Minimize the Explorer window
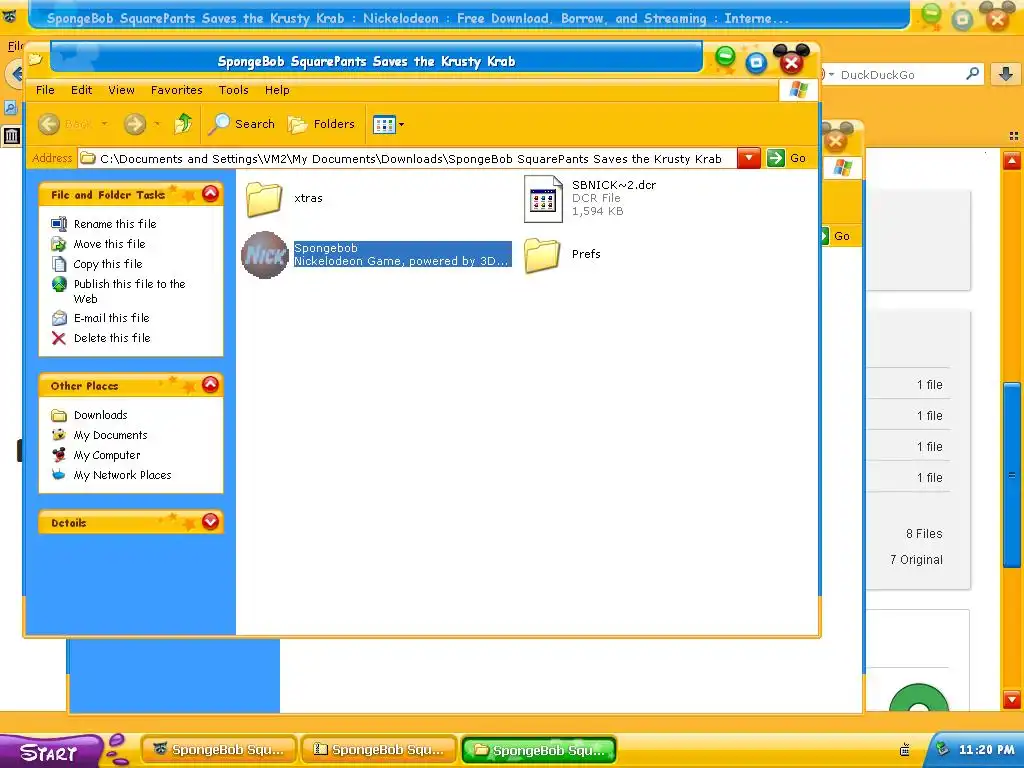Screen dimensions: 1024x768 725,57
